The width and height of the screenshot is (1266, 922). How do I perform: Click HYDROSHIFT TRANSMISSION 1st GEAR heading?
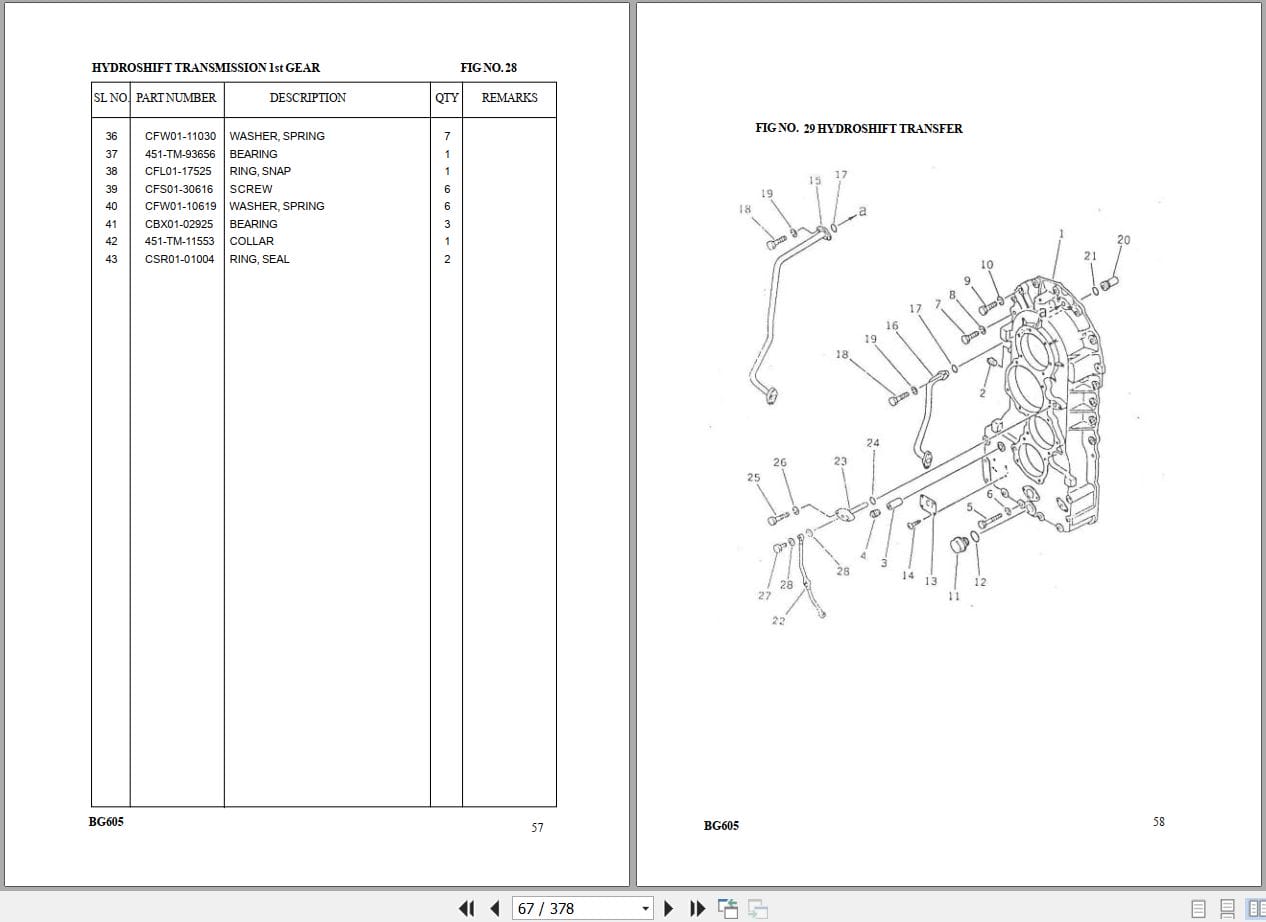(x=206, y=68)
